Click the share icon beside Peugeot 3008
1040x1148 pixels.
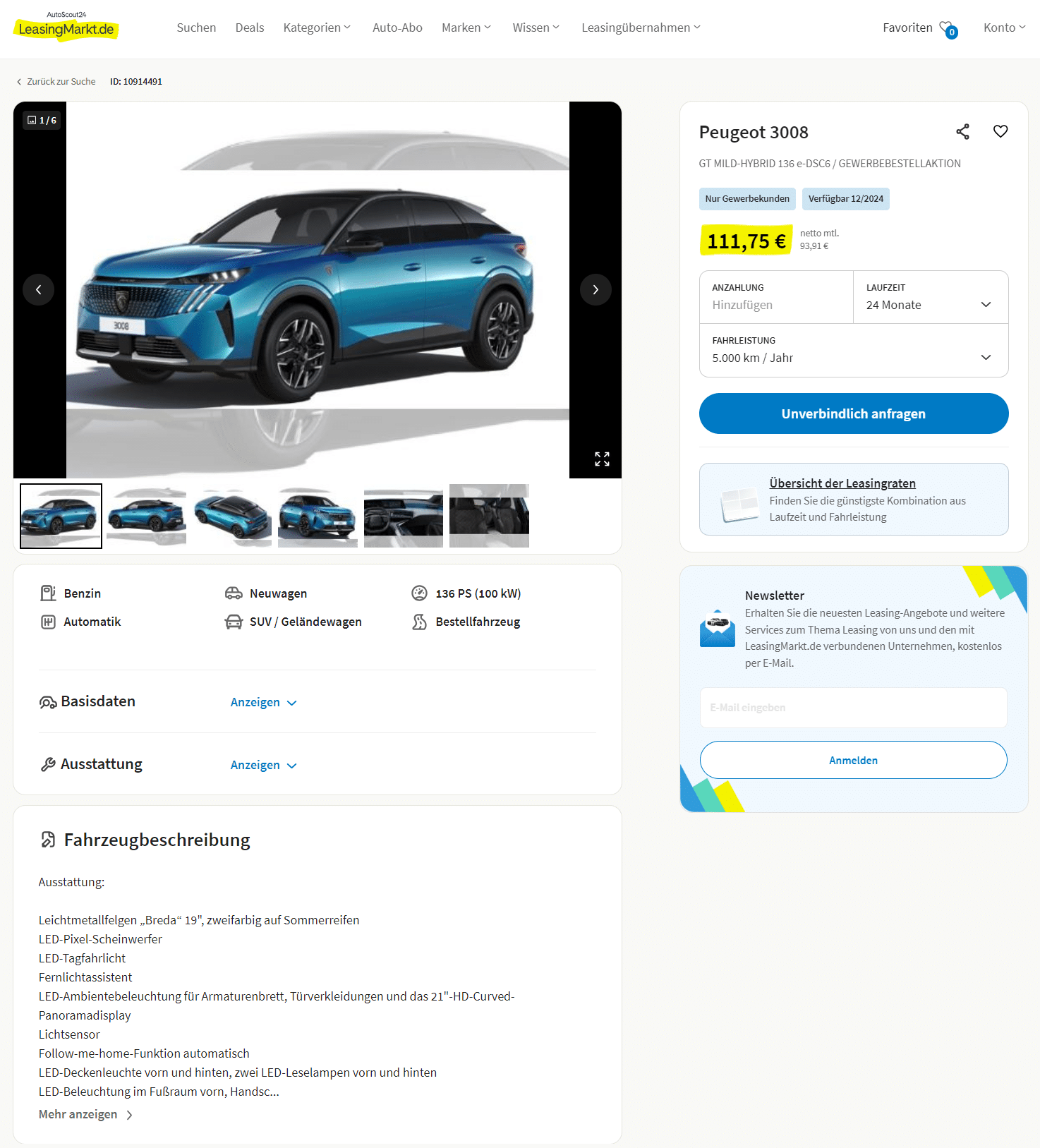coord(962,132)
